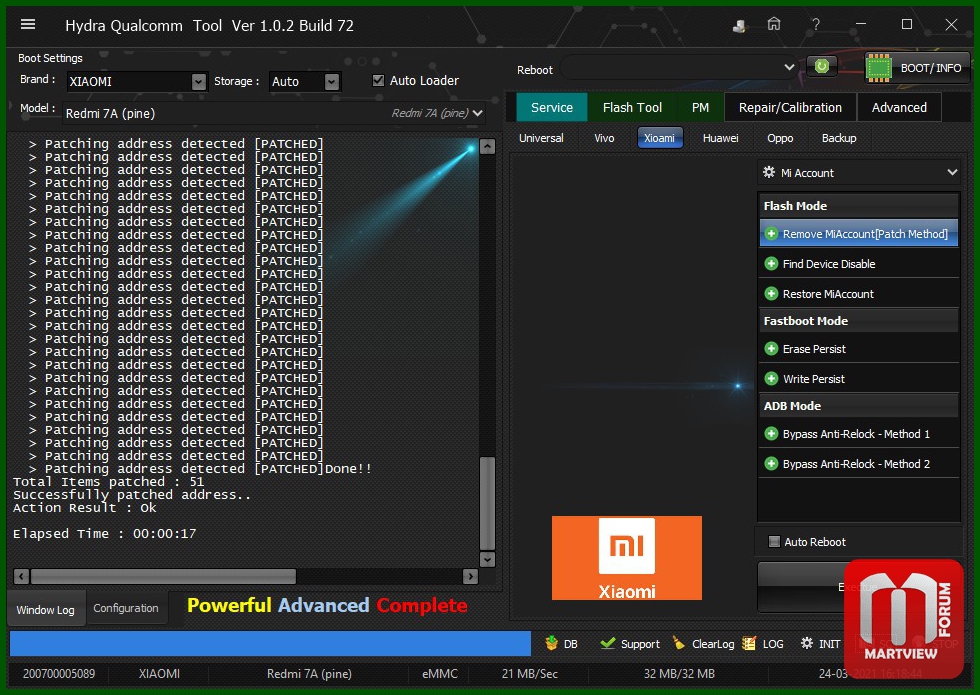Click the horizontal scrollbar thumb in log
The width and height of the screenshot is (980, 695).
pos(164,576)
